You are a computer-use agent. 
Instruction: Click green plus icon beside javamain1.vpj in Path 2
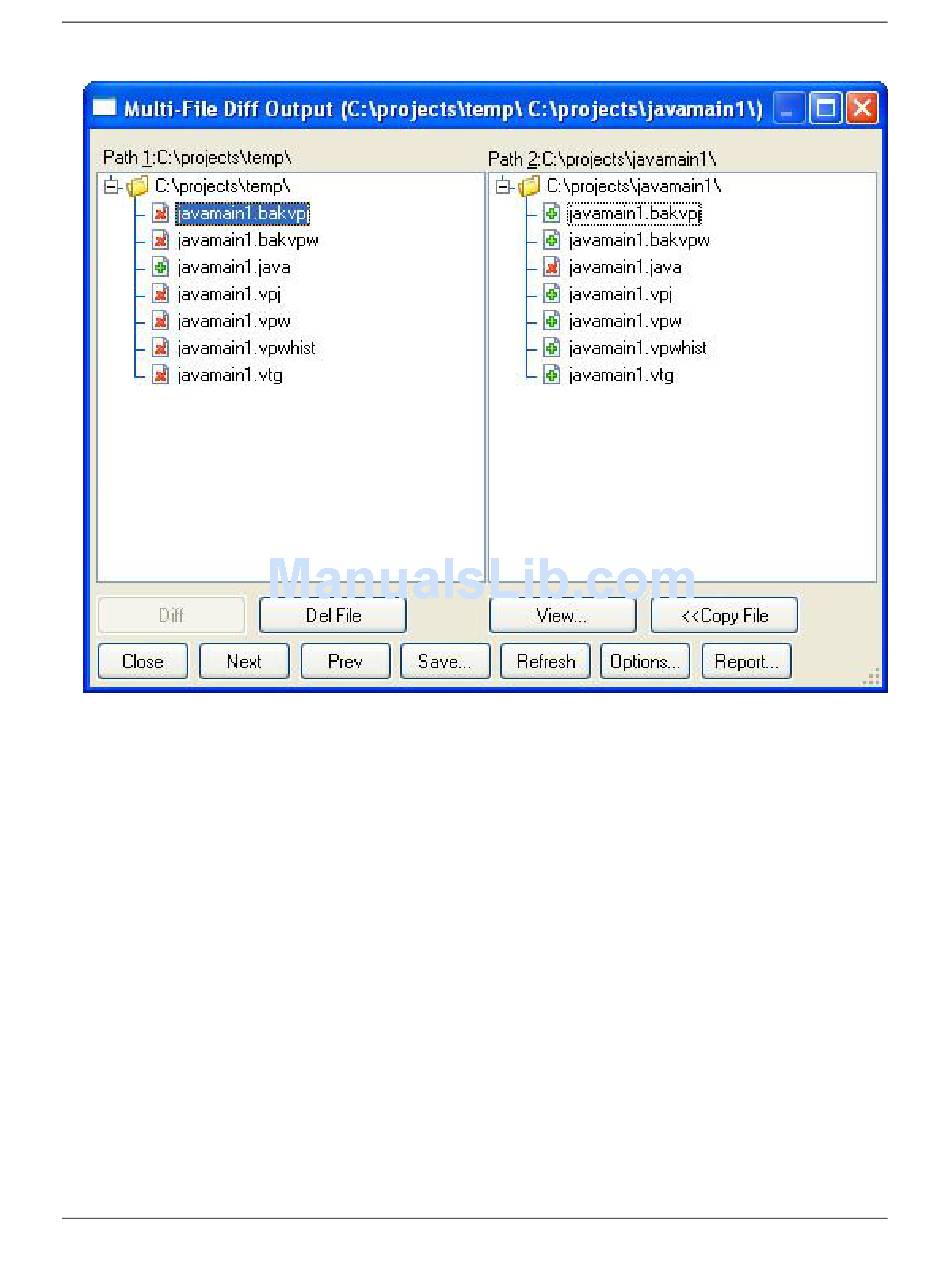pyautogui.click(x=551, y=294)
